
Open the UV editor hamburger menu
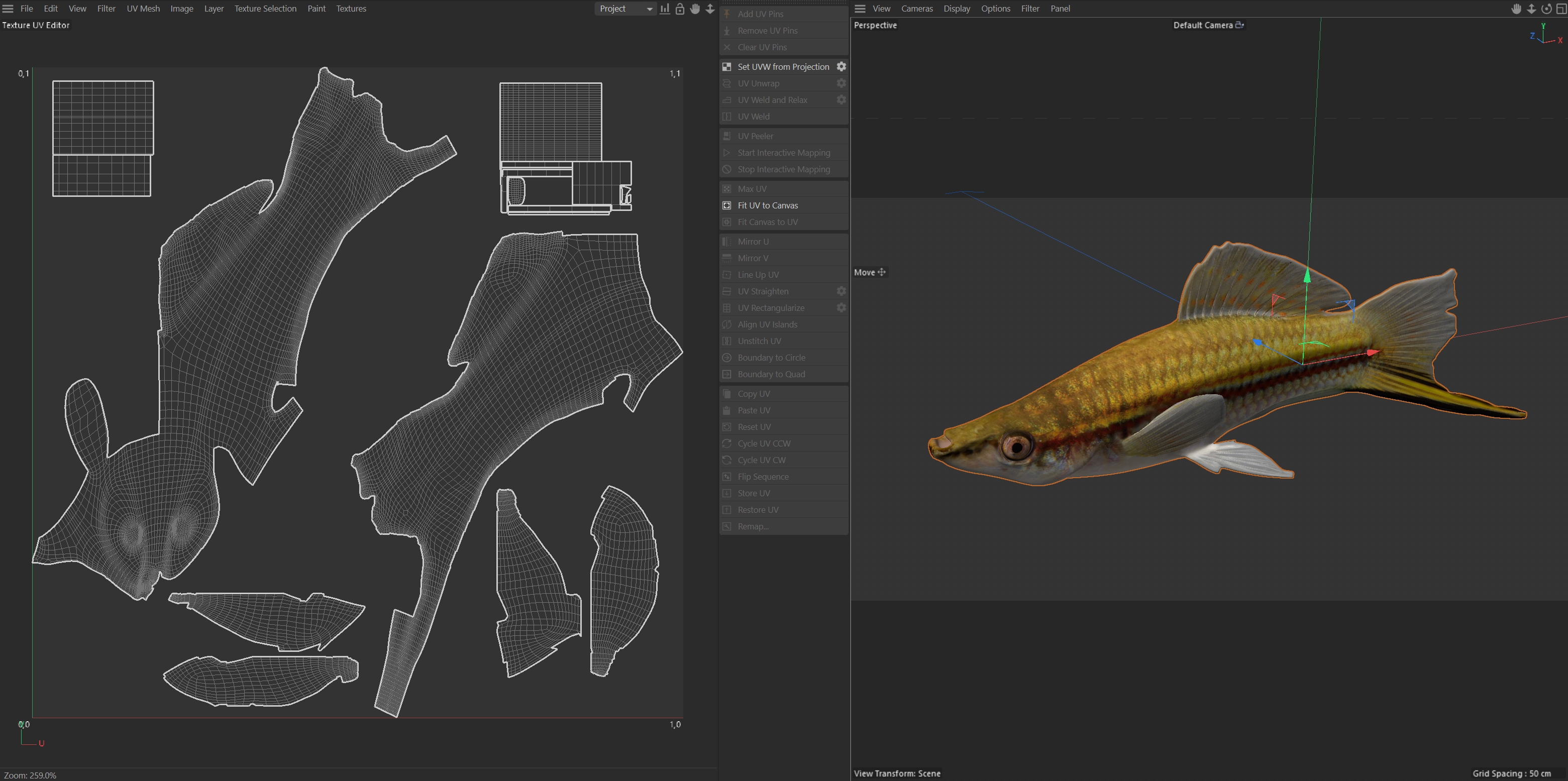click(8, 9)
